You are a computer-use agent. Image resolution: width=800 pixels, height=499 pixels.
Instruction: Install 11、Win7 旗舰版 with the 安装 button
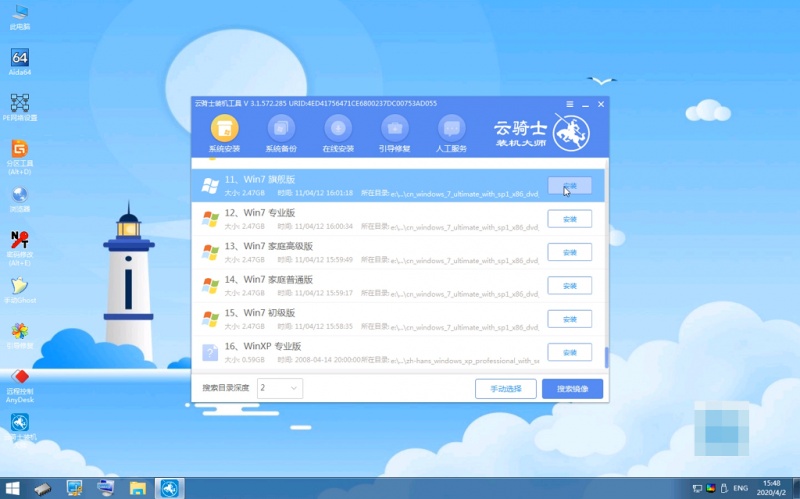pyautogui.click(x=569, y=186)
